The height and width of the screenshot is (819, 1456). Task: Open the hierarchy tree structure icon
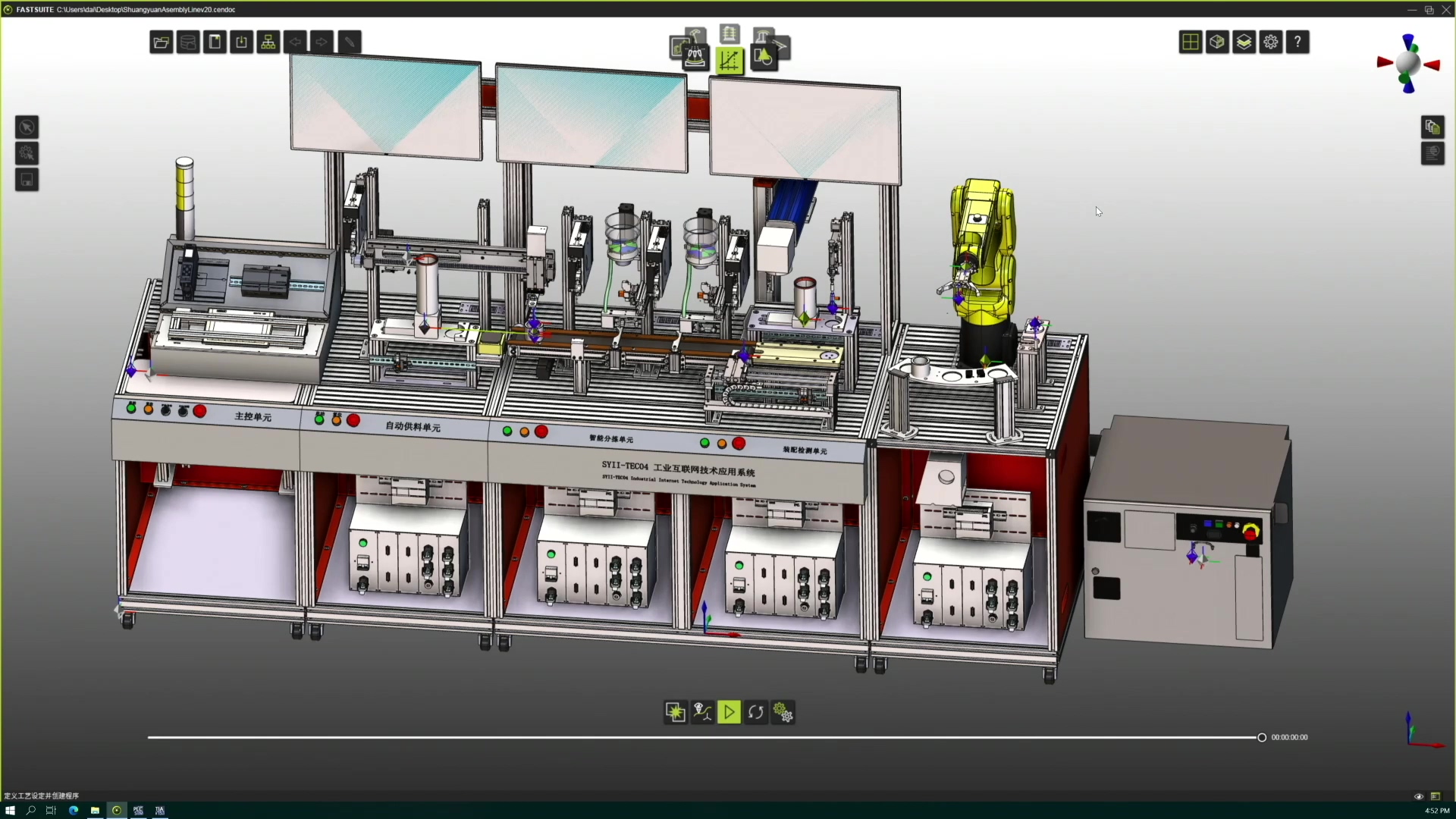point(268,42)
